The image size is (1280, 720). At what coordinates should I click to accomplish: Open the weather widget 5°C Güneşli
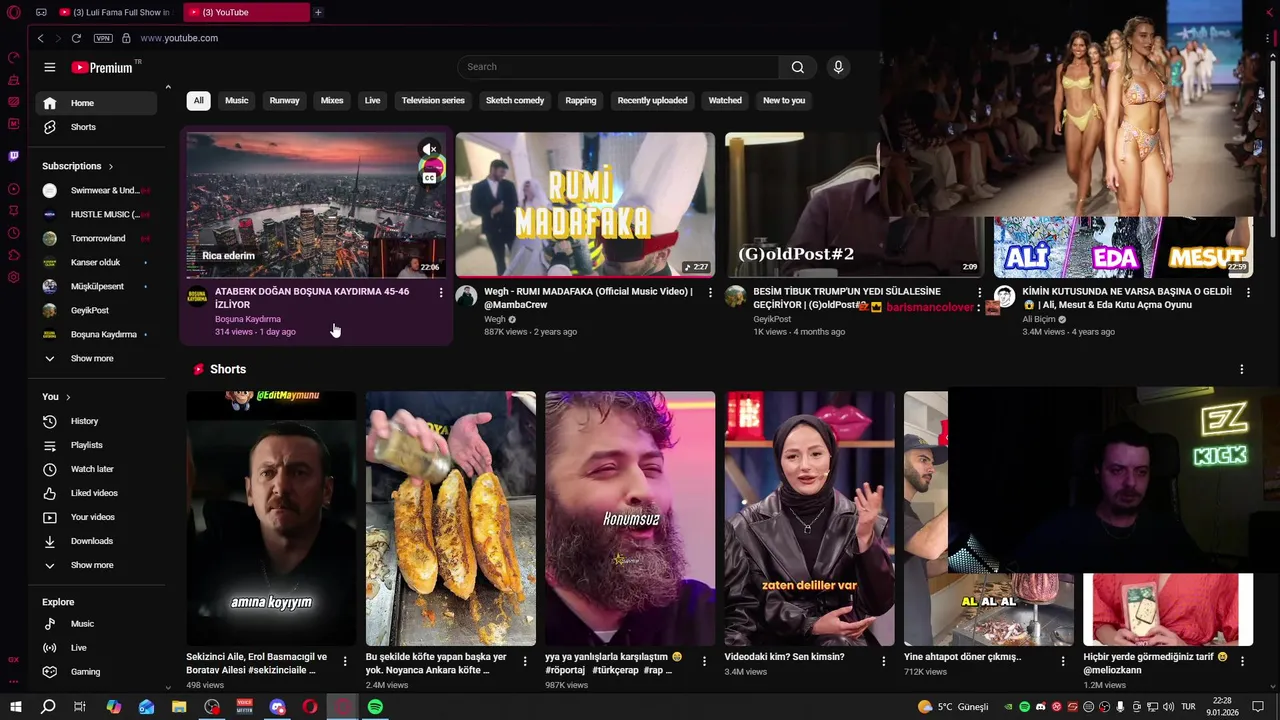coord(953,707)
